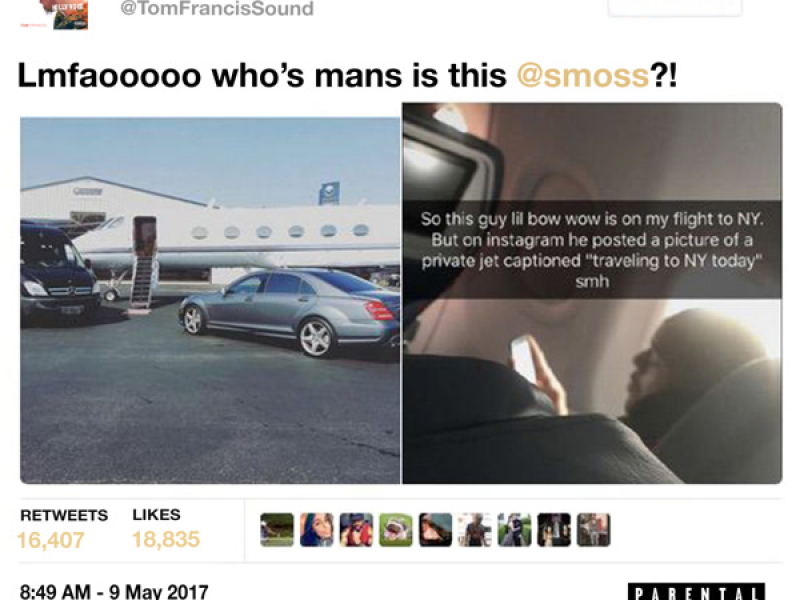
Task: View the 16,407 retweets list
Action: click(63, 530)
